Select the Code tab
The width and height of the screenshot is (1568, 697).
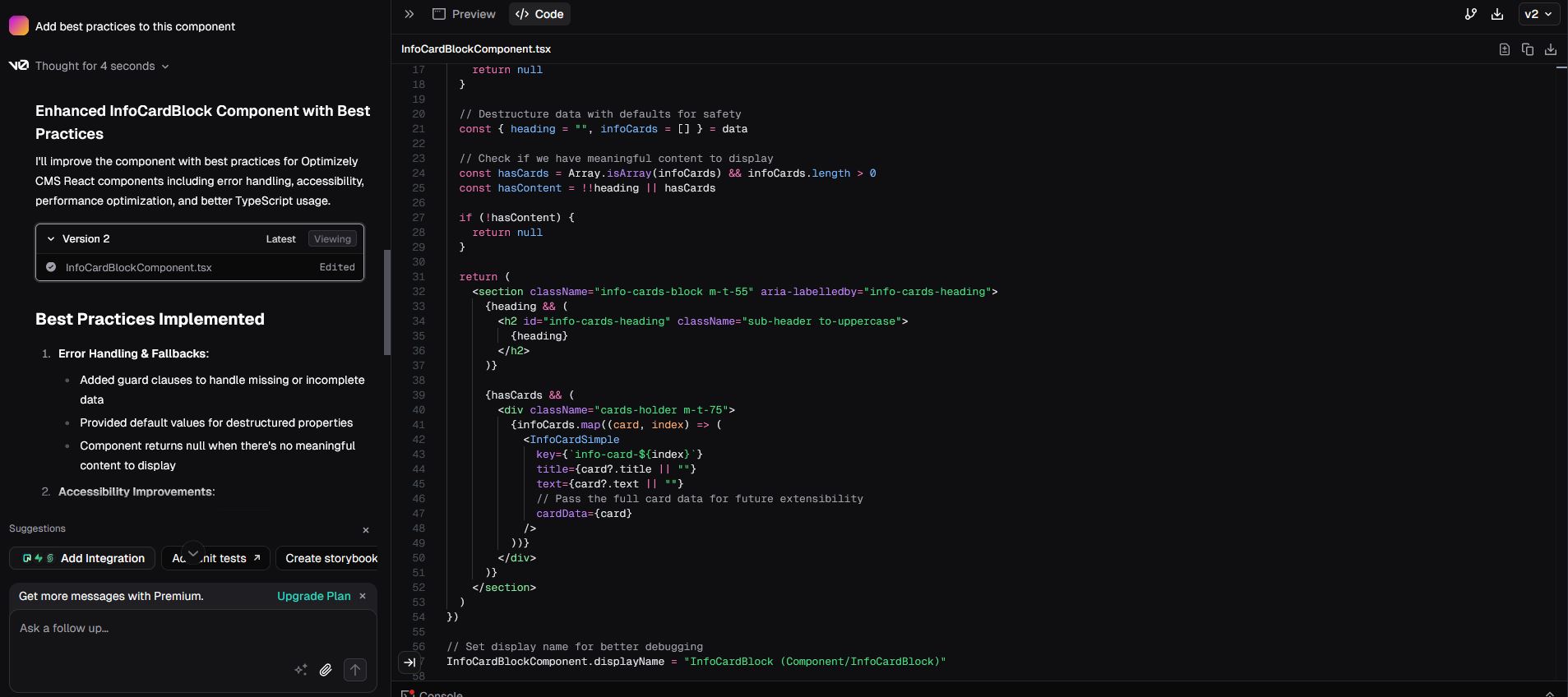(x=539, y=14)
